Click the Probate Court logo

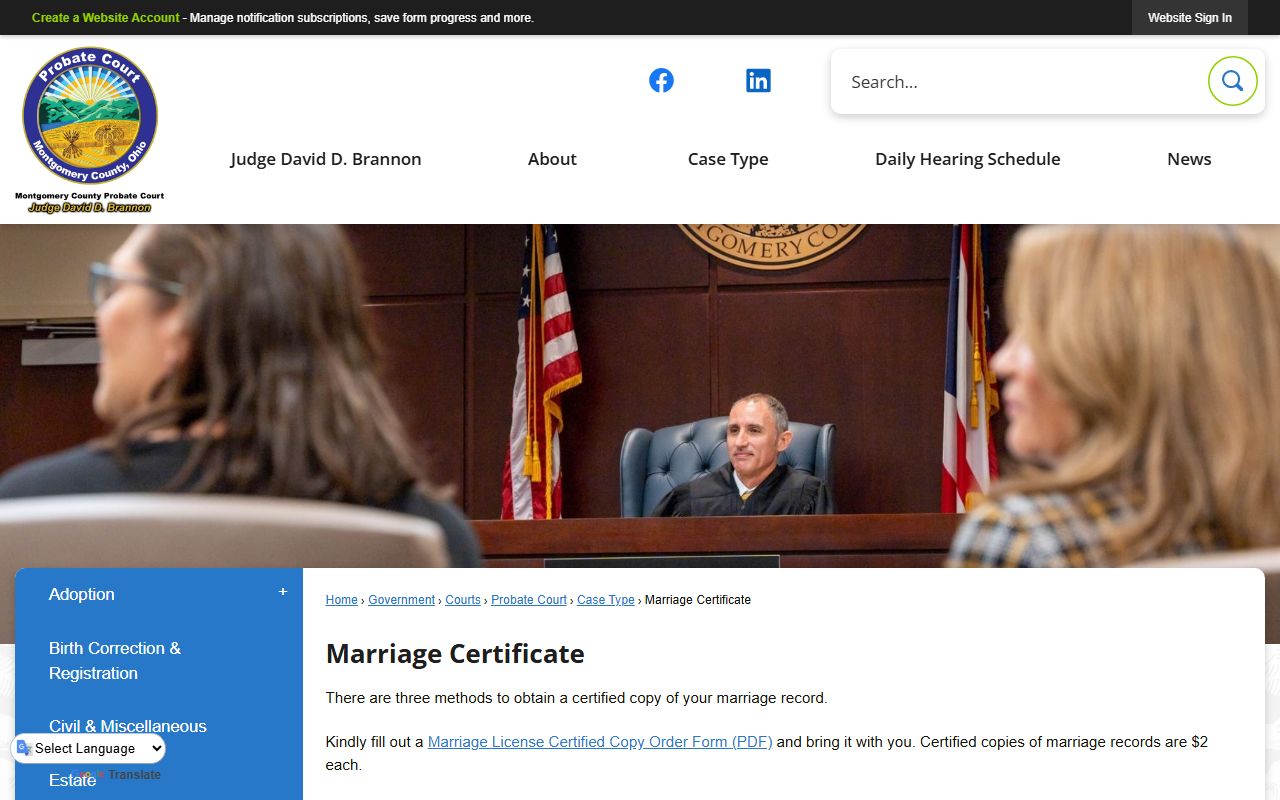pos(90,130)
